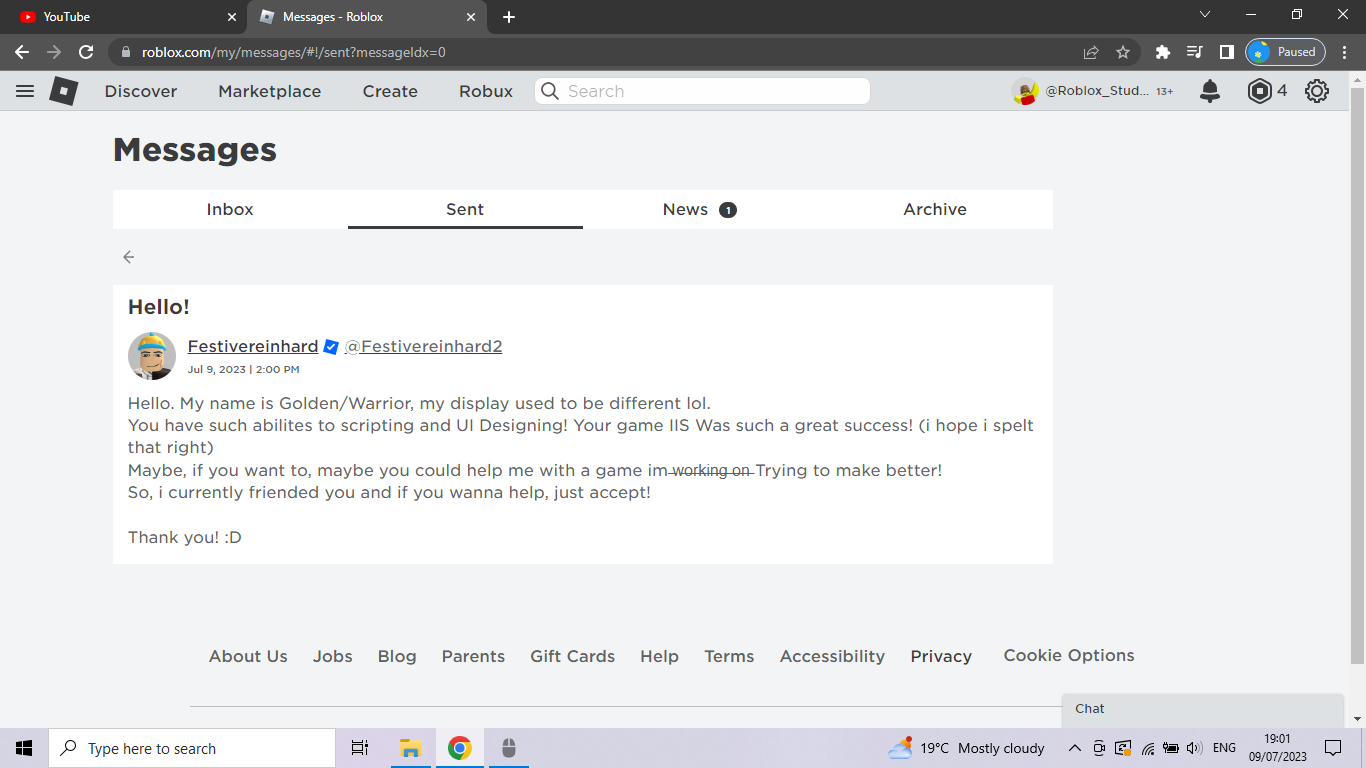Open the Gift Cards footer link
This screenshot has height=768, width=1366.
coord(573,656)
